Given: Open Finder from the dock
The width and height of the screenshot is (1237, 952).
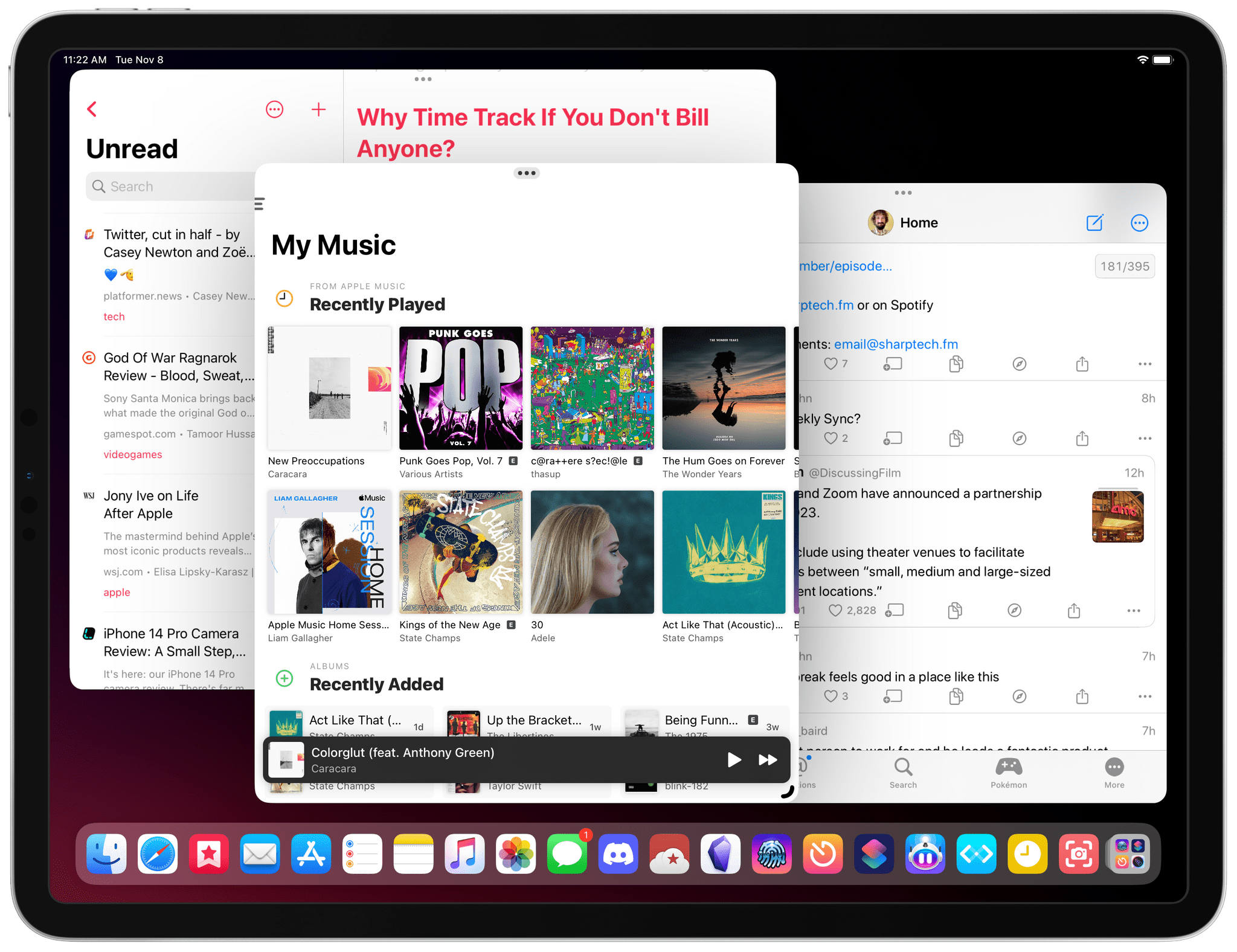Looking at the screenshot, I should tap(106, 854).
